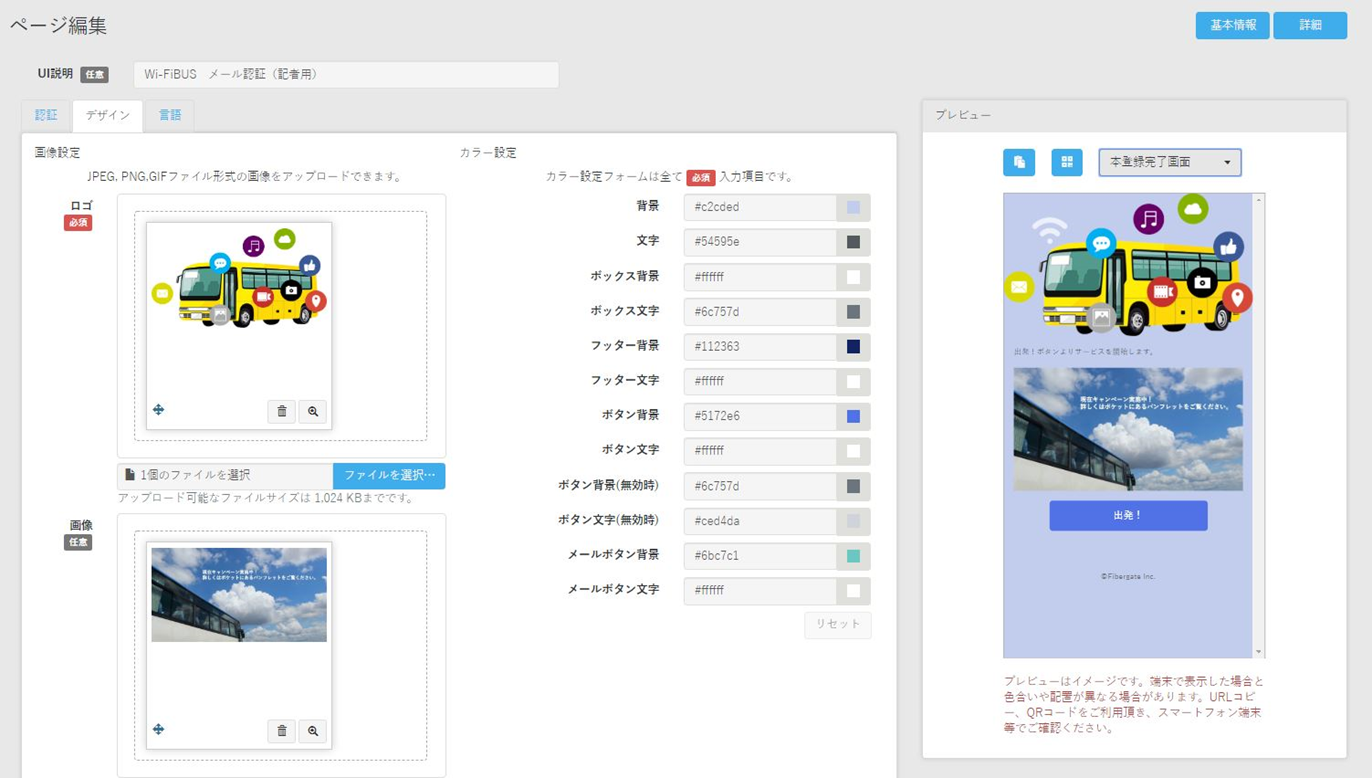Click the QR code icon in preview
1372x778 pixels.
pos(1066,162)
